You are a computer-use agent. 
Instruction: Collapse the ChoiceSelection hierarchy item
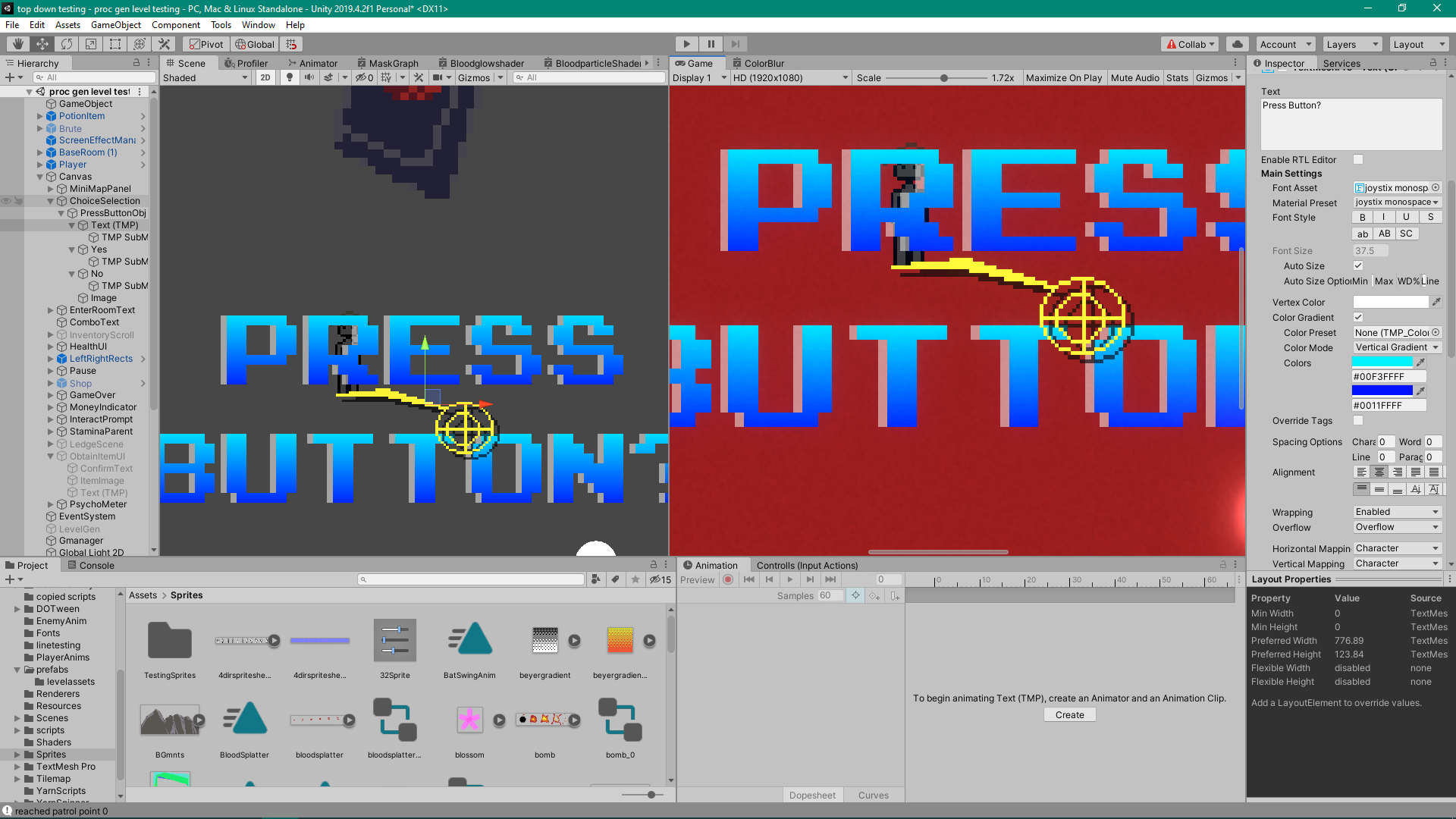coord(51,201)
